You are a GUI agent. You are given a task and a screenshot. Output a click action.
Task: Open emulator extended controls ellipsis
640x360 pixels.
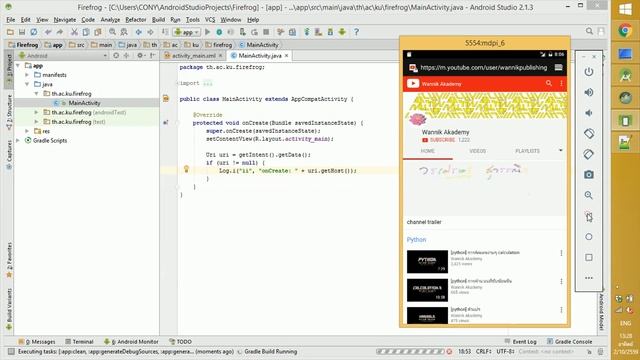pyautogui.click(x=589, y=278)
